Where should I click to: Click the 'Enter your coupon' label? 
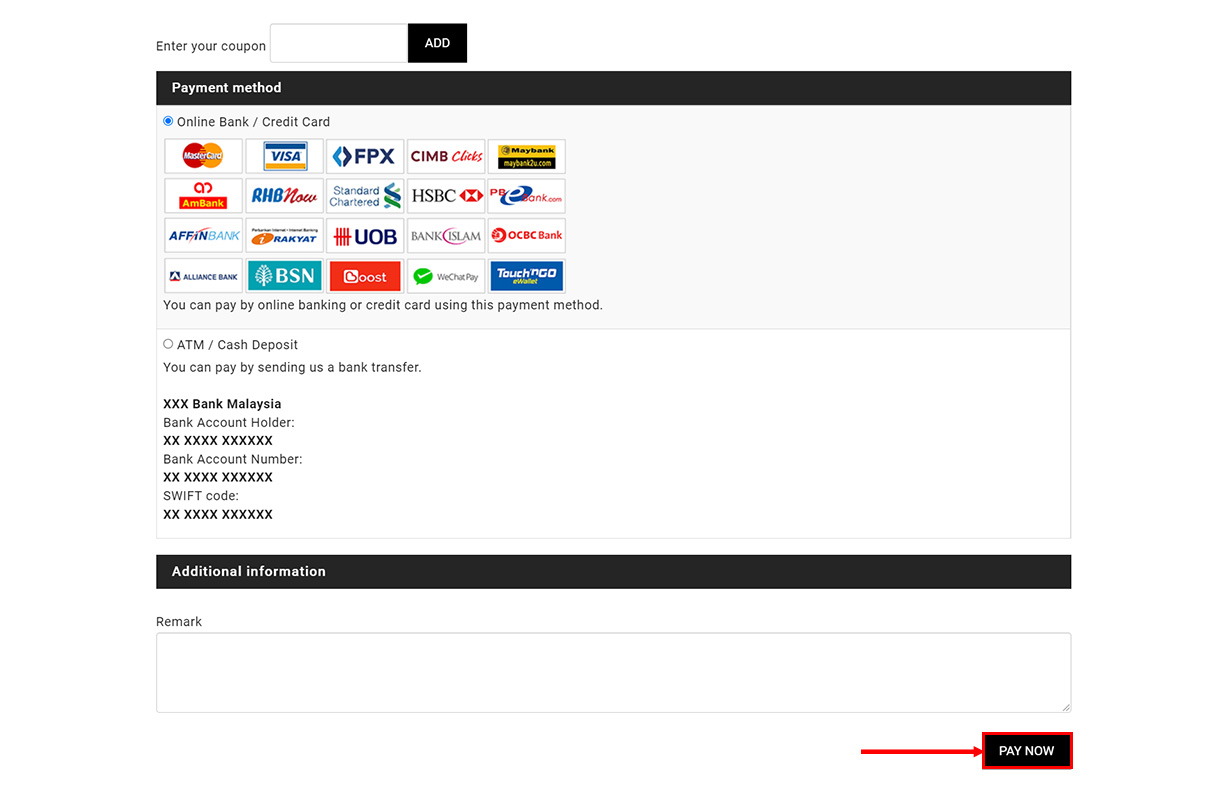[211, 46]
